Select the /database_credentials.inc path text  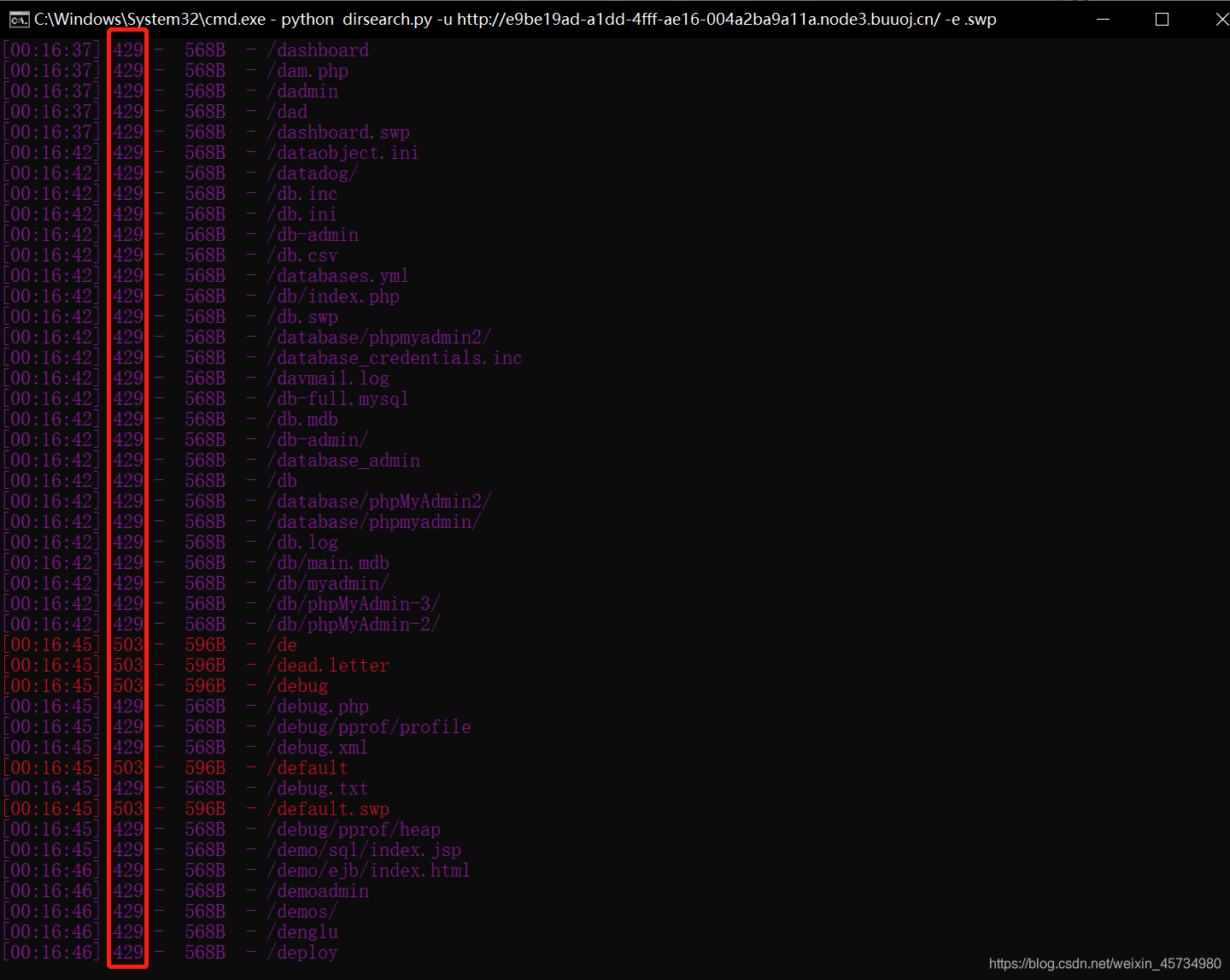(x=395, y=358)
